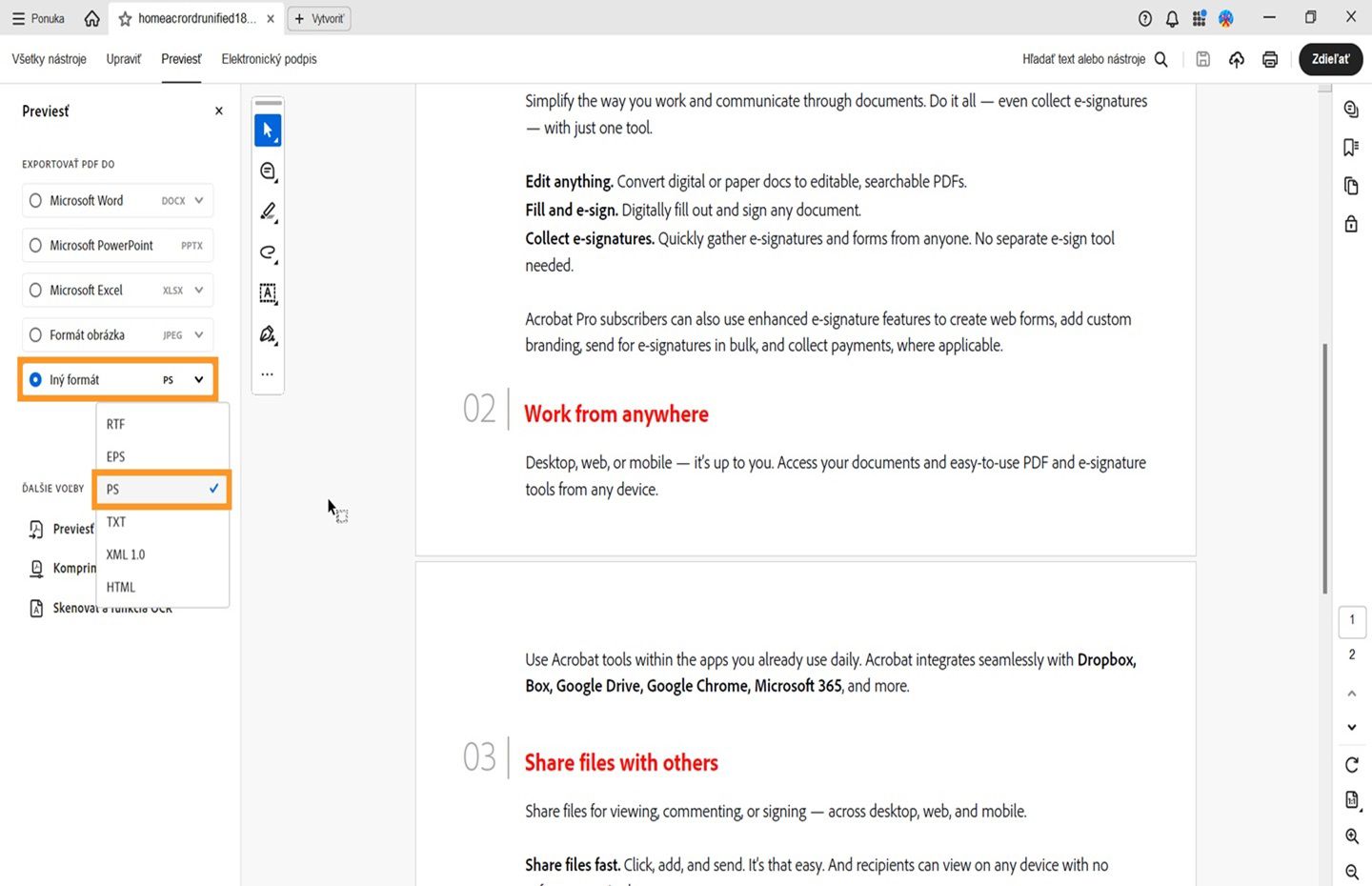
Task: Choose the Formát obrázka export option
Action: pyautogui.click(x=35, y=334)
